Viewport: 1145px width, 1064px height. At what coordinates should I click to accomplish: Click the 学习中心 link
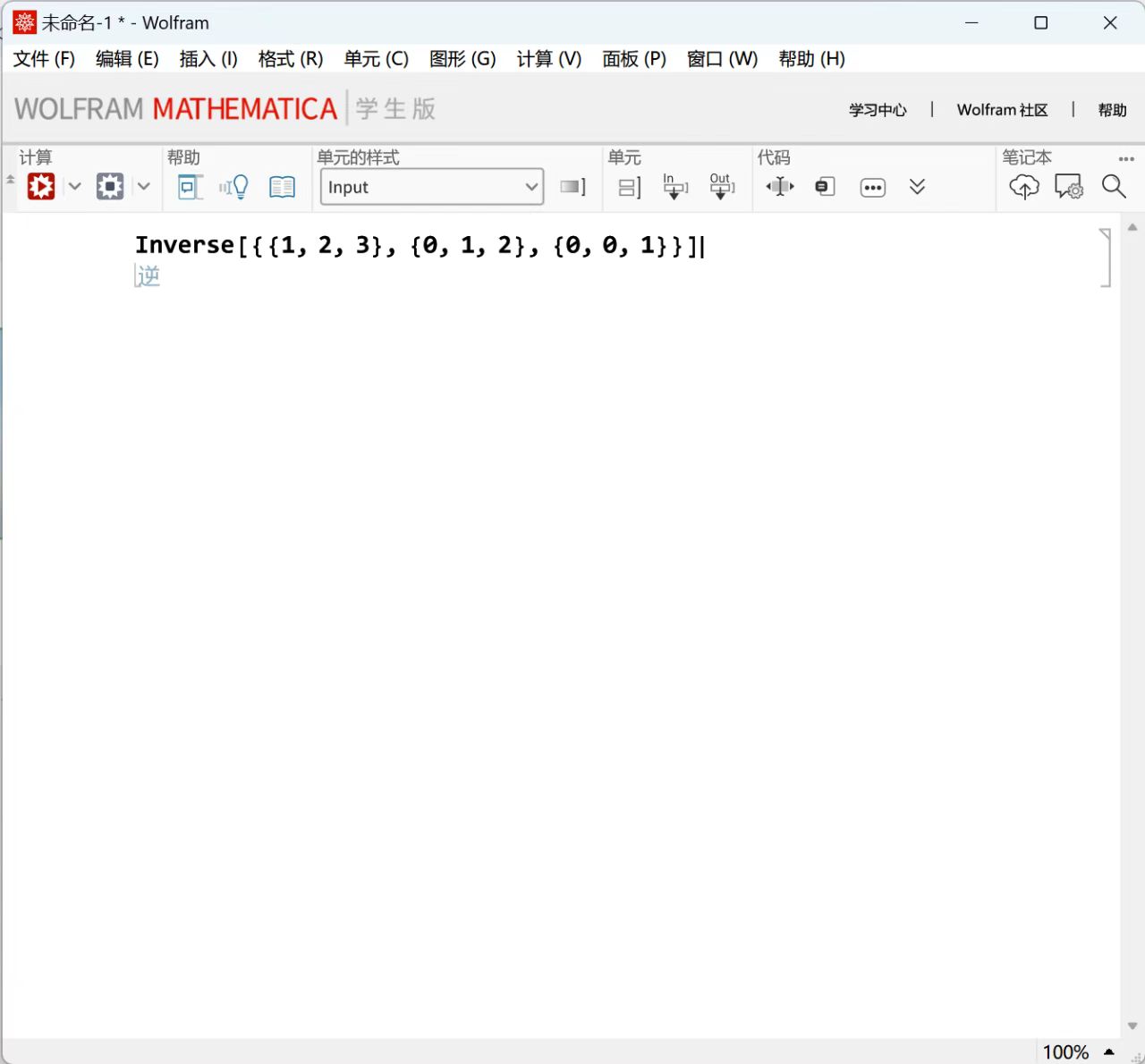(878, 110)
